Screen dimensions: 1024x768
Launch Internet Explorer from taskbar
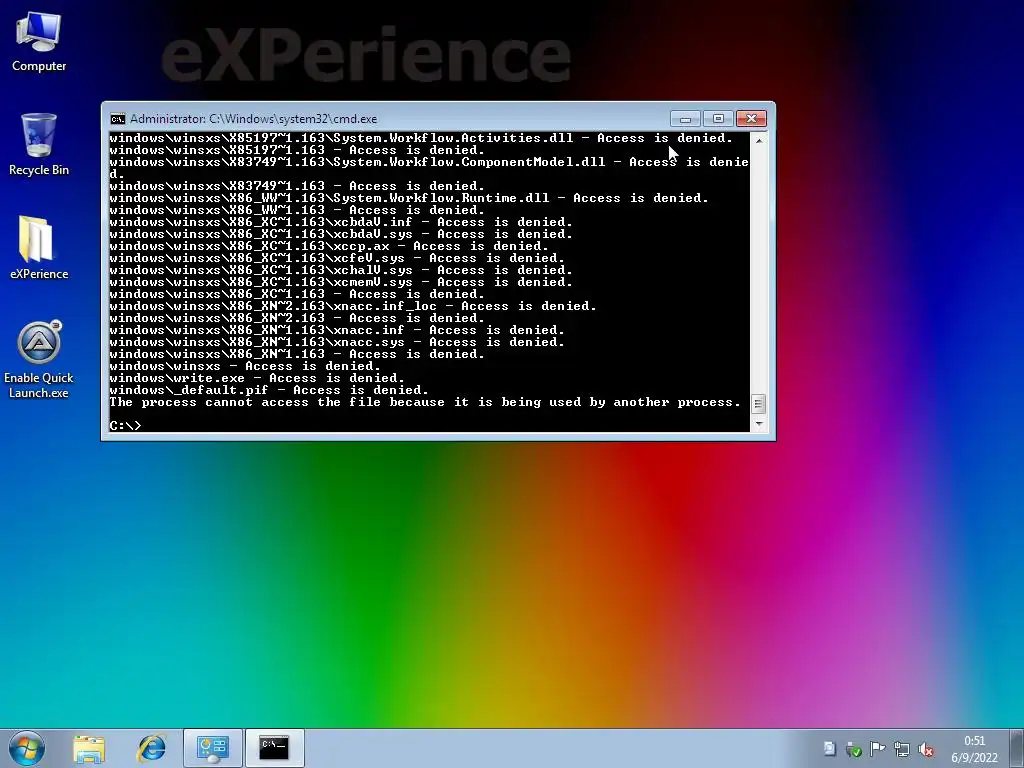coord(152,748)
